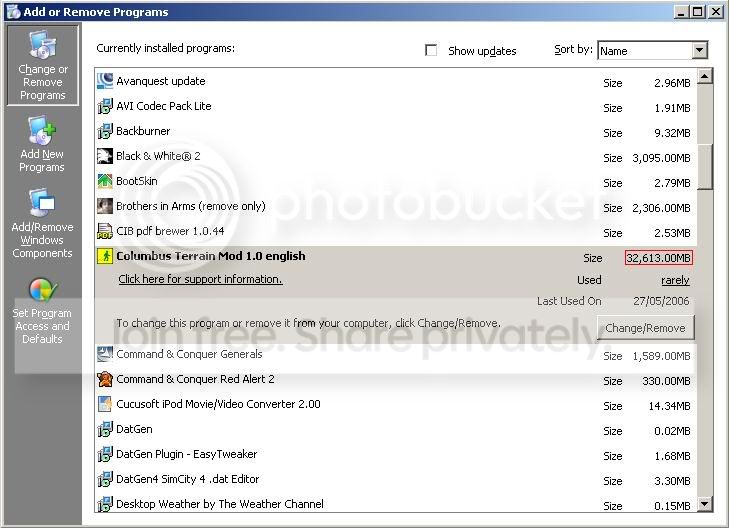Click the Brothers in Arms icon
This screenshot has width=729, height=528.
105,206
